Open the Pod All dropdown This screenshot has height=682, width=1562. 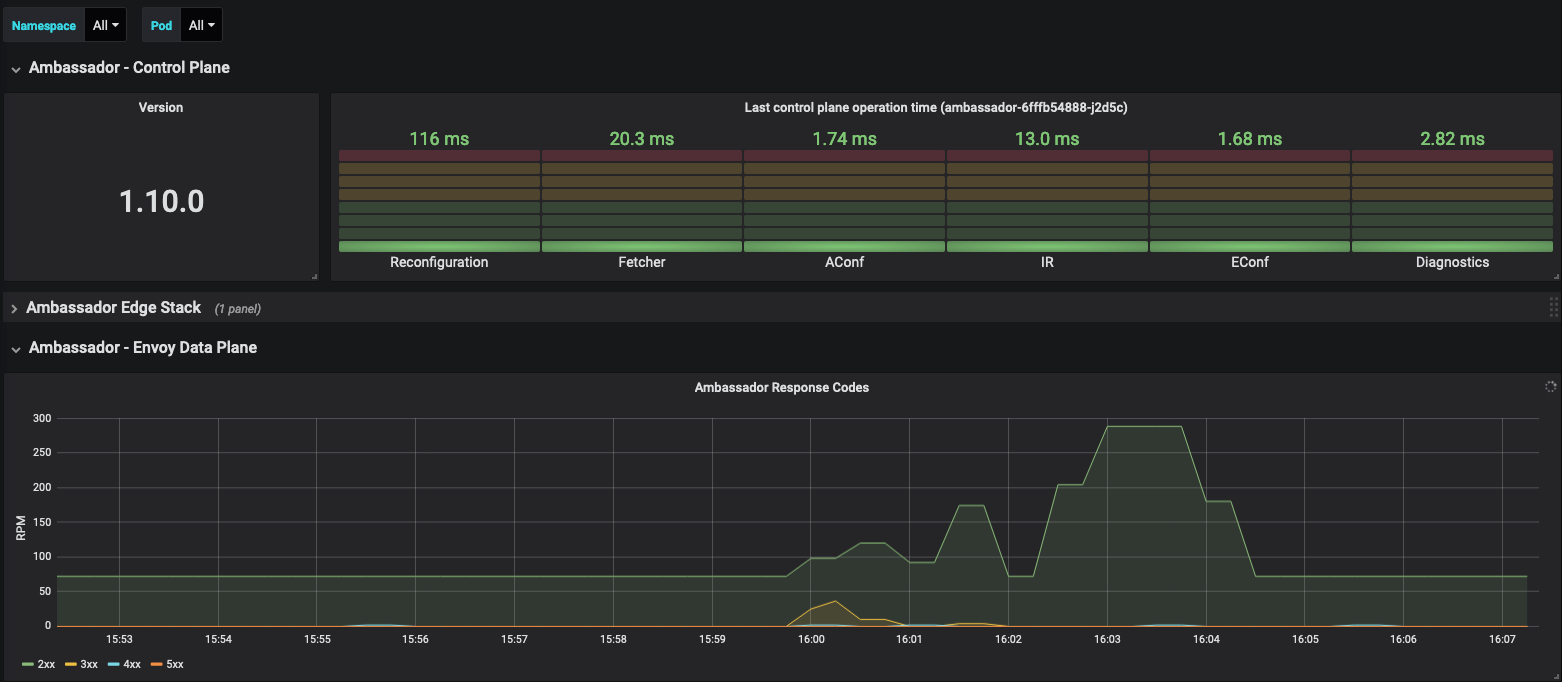pyautogui.click(x=202, y=25)
